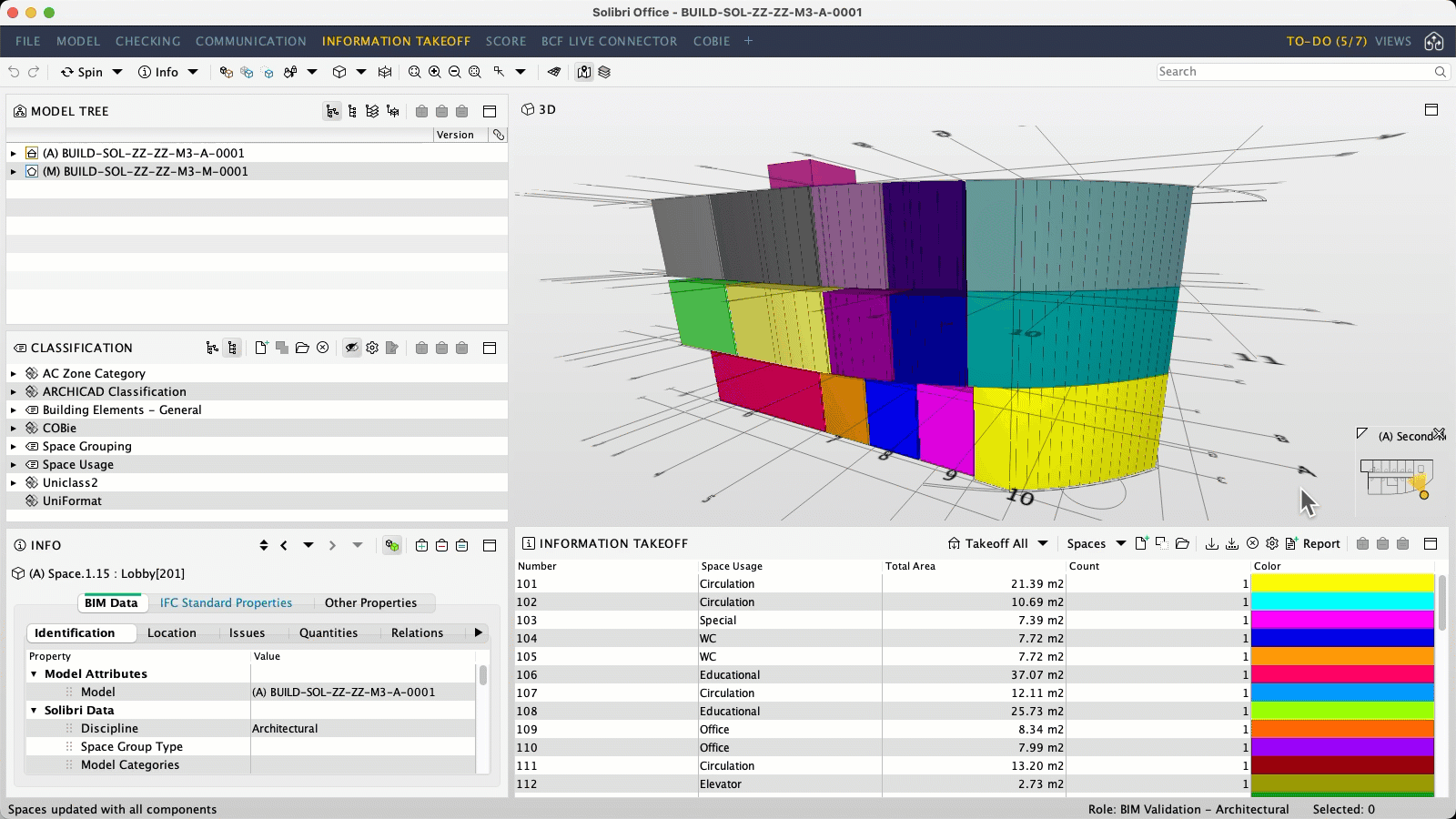Toggle the first Model Tree hierarchy view button
Viewport: 1456px width, 819px height.
click(332, 111)
